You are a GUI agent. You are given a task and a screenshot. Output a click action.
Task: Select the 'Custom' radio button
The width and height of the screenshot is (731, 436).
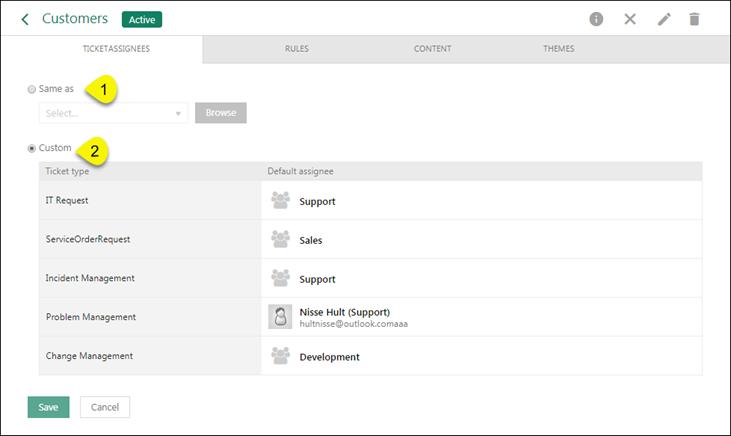(x=32, y=148)
